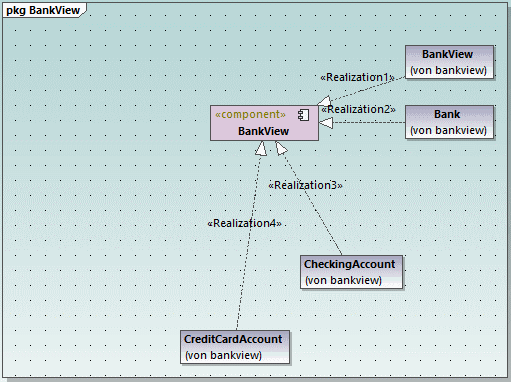
Task: Click the Realization3 label
Action: 305,185
